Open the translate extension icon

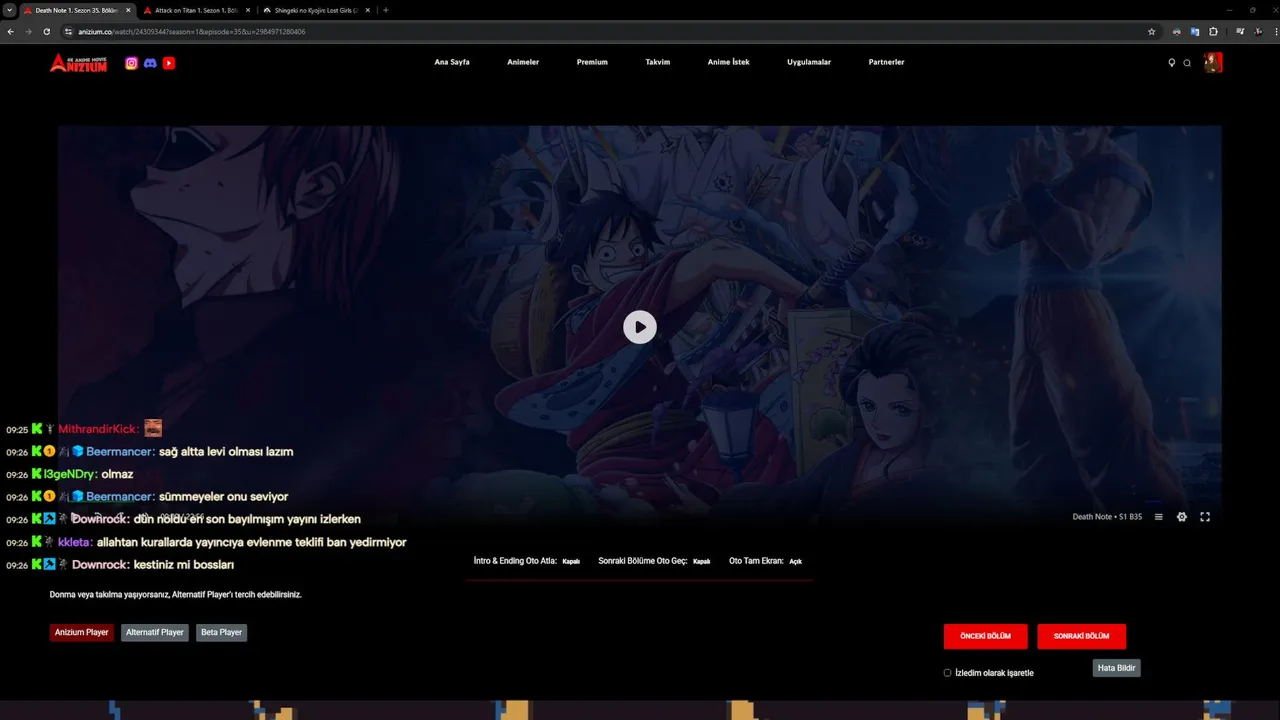[x=1195, y=32]
